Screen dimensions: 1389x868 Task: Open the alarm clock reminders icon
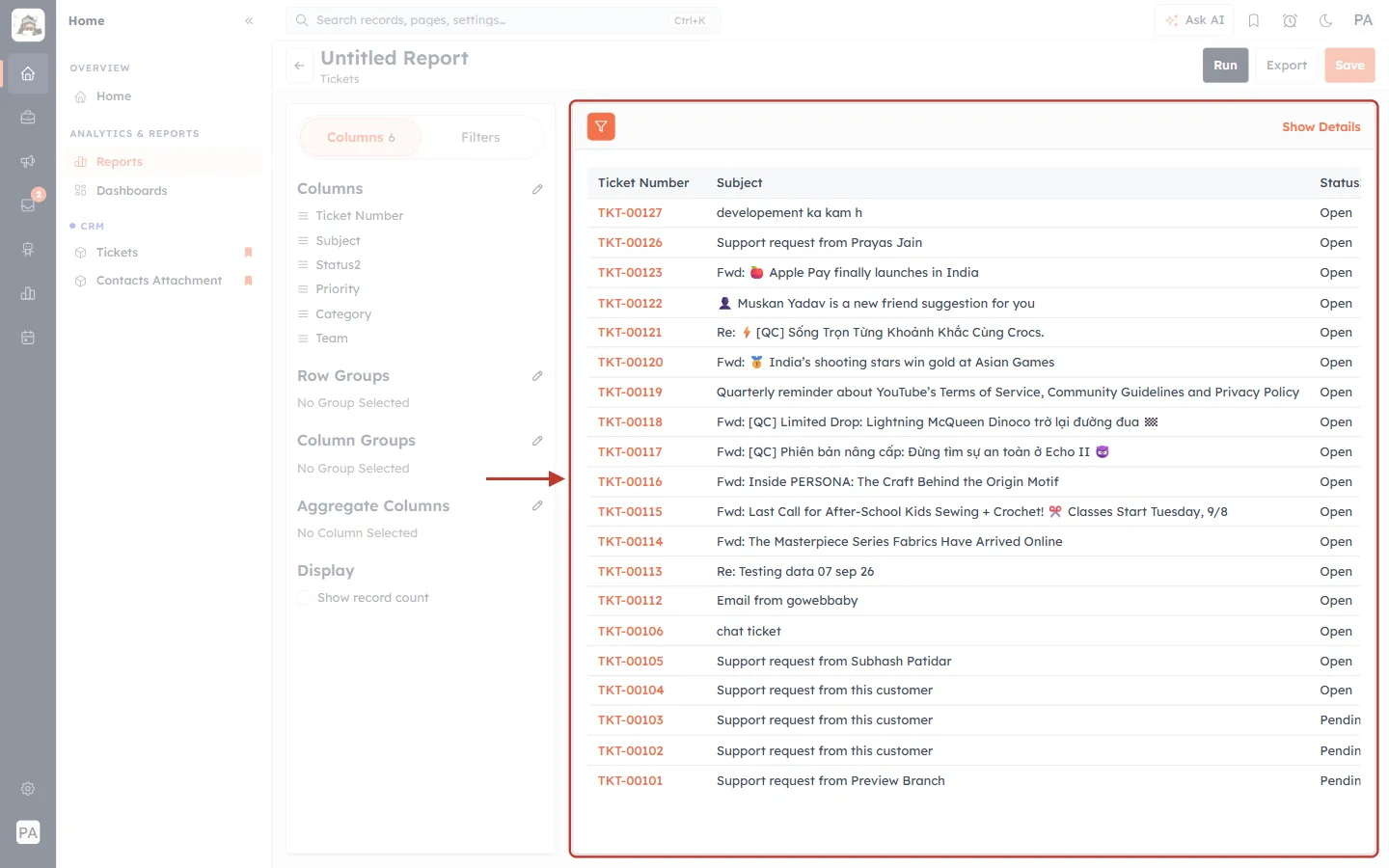point(1290,20)
